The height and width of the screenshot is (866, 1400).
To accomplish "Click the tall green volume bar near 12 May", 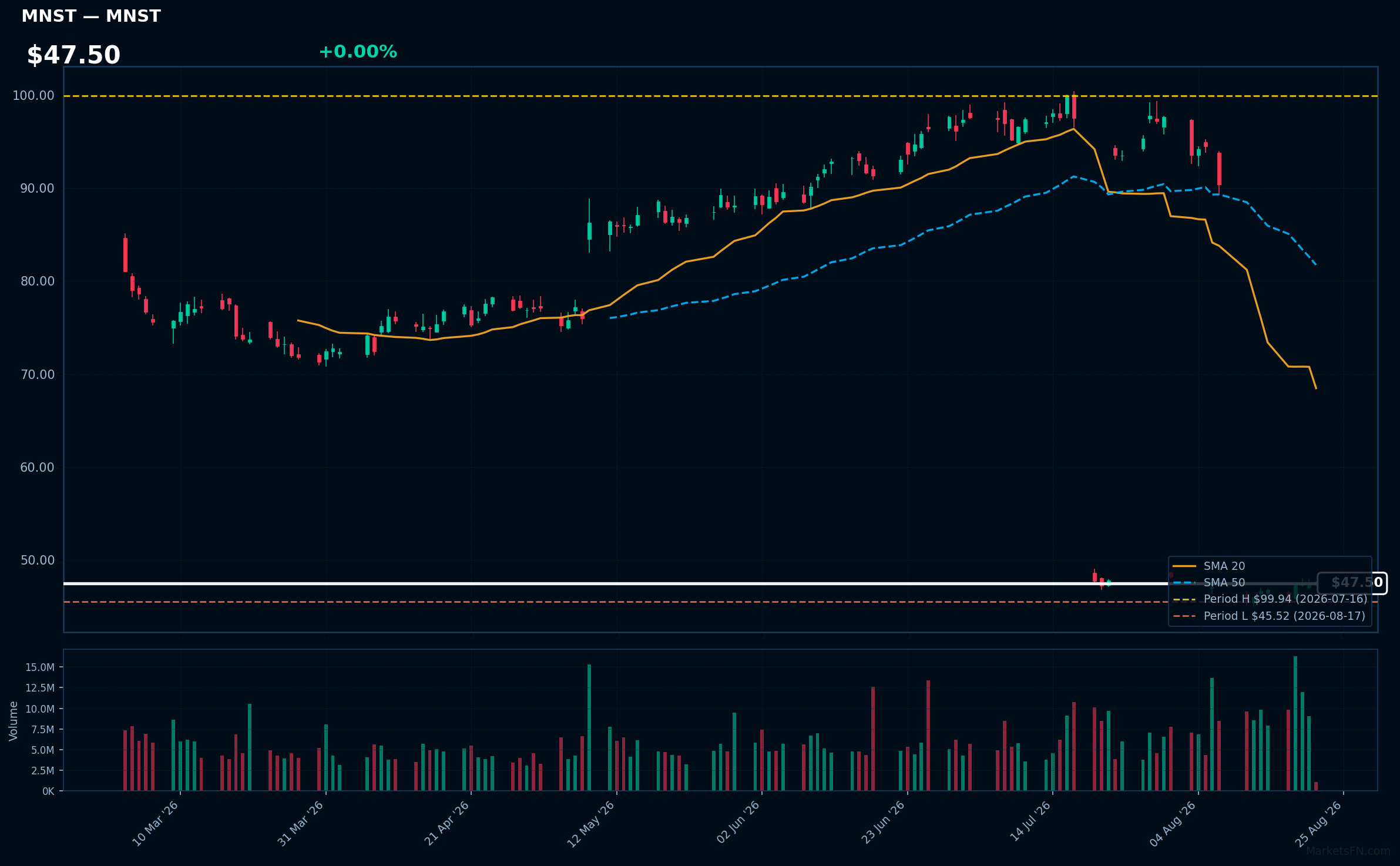I will 589,727.
